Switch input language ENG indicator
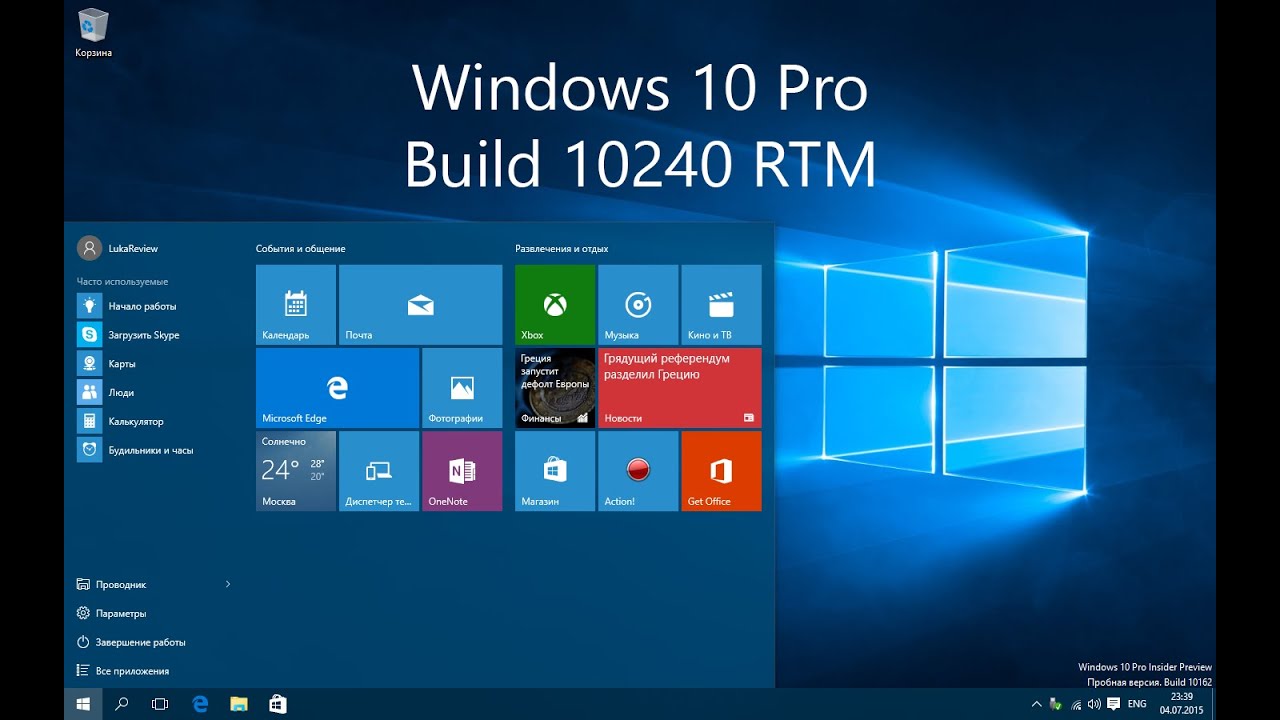This screenshot has width=1280, height=720. point(1137,704)
